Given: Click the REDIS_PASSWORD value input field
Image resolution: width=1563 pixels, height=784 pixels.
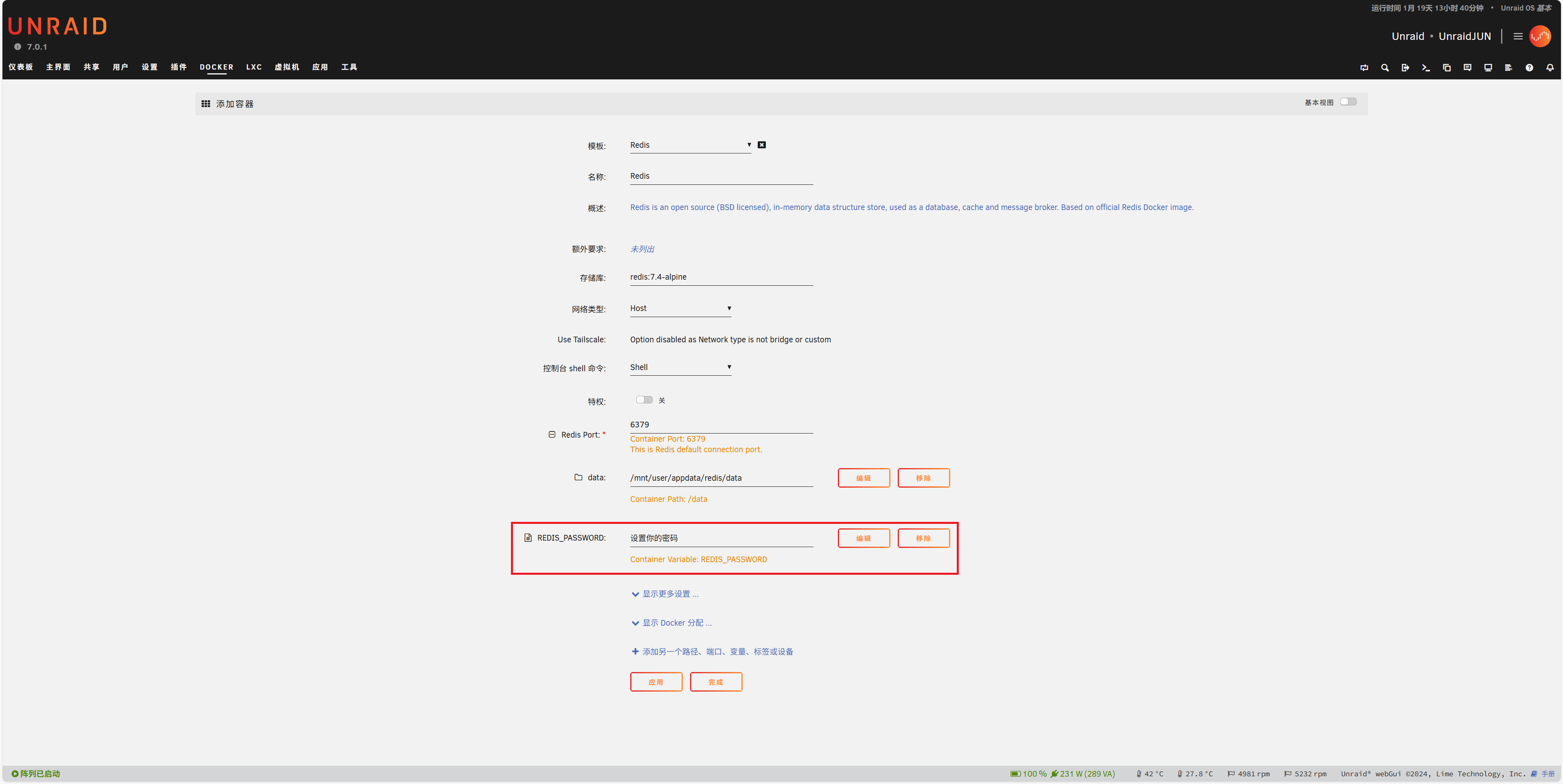Looking at the screenshot, I should tap(721, 538).
